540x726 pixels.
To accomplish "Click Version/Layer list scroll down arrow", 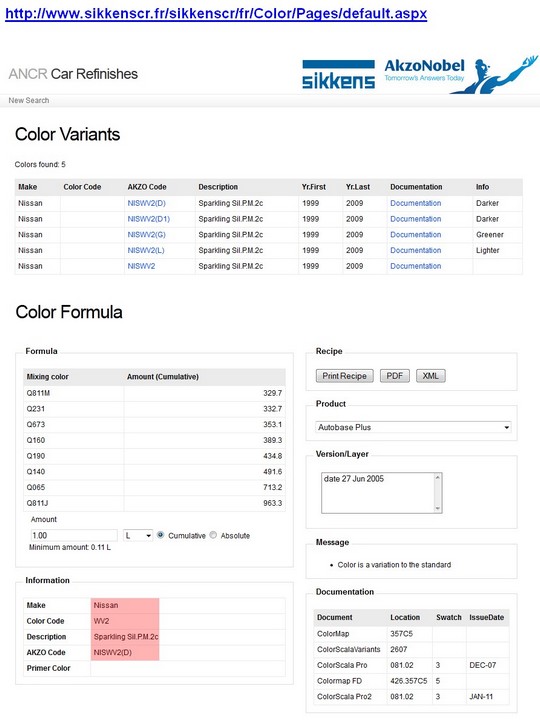I will coord(438,508).
